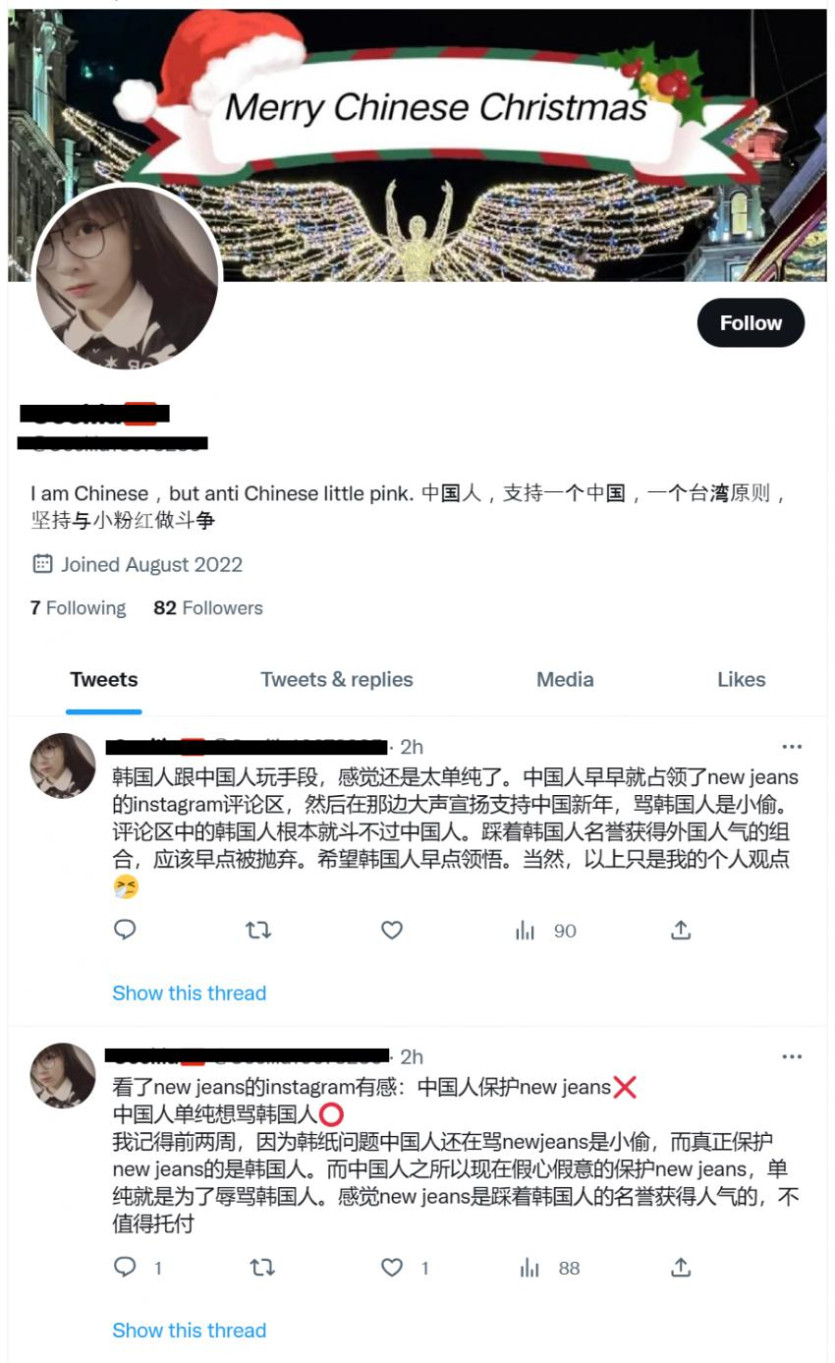View analytics of tweet showing 88 views
This screenshot has width=835, height=1363.
550,1268
